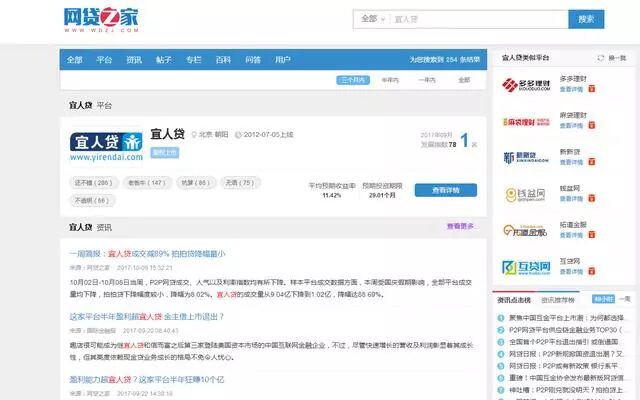Viewport: 640px width, 400px height.
Task: Open the 新新贷 logo
Action: coord(526,158)
